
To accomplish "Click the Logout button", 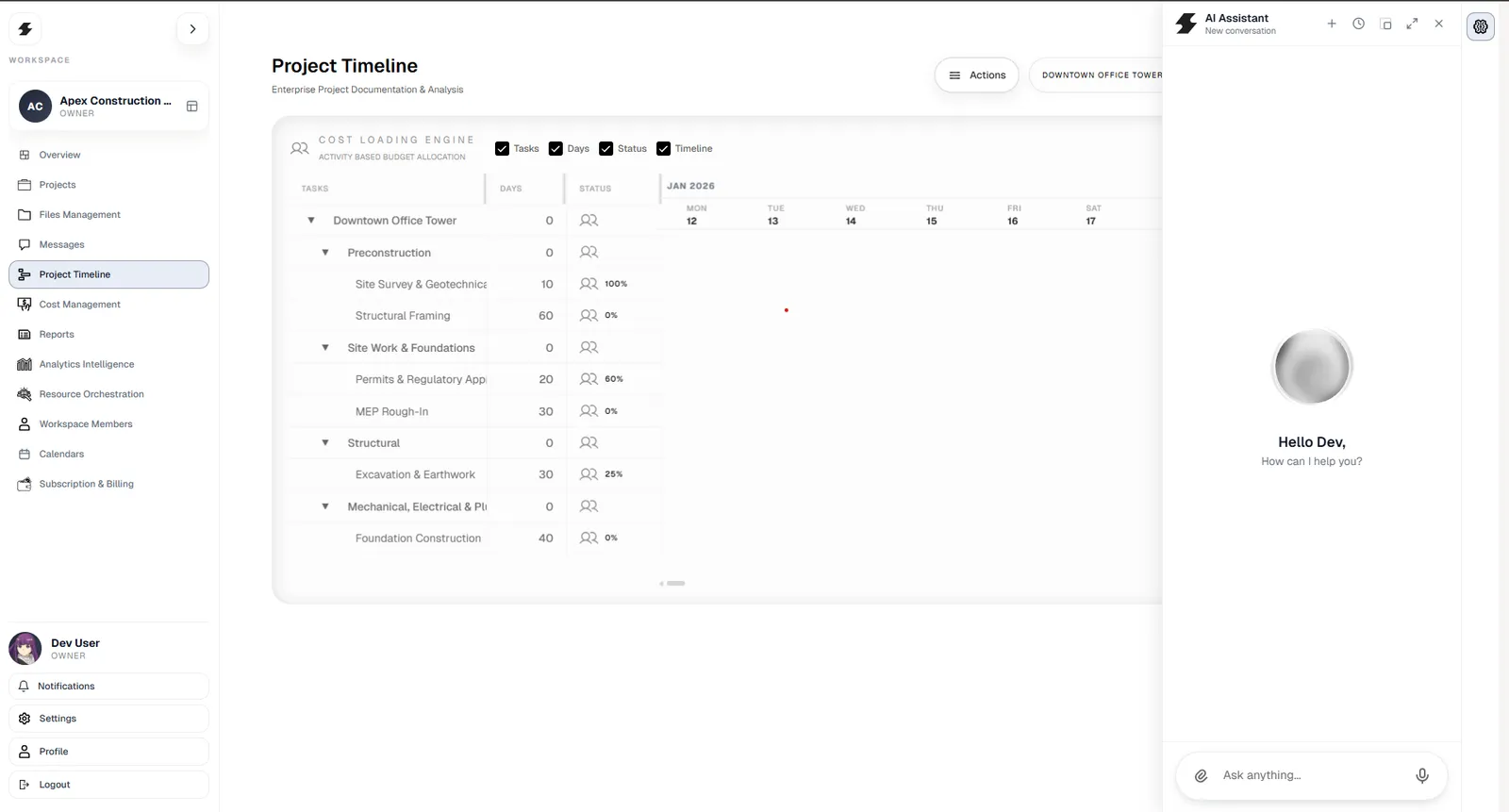I will point(108,785).
